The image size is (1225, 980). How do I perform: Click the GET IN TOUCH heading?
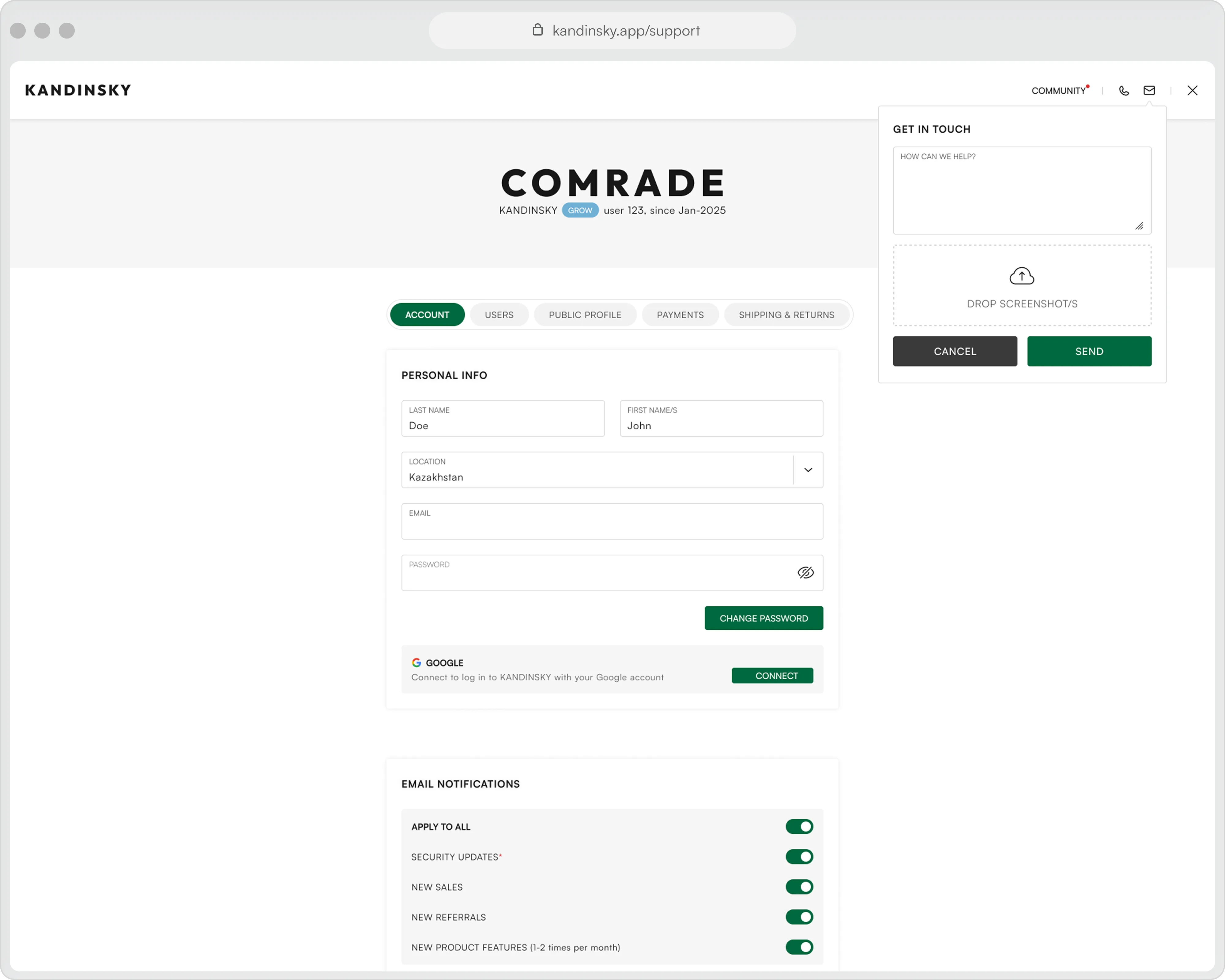(931, 129)
